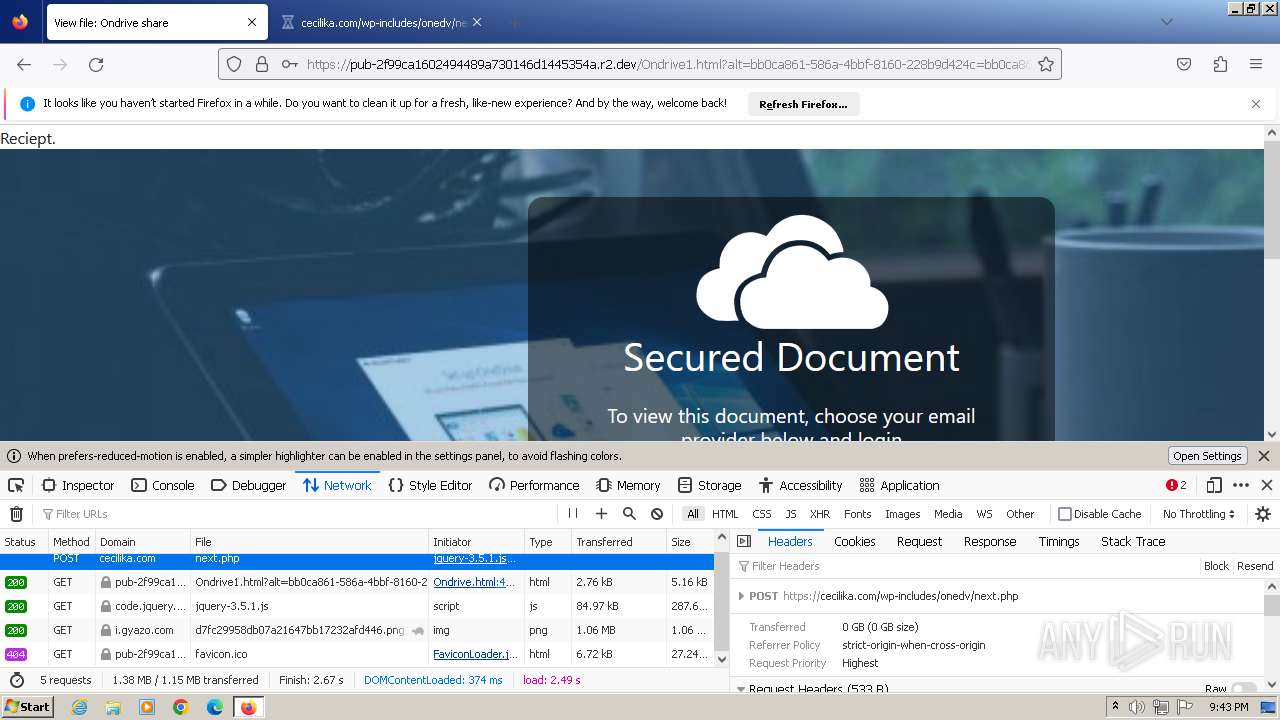The height and width of the screenshot is (720, 1280).
Task: Open request blocking panel icon
Action: coord(657,514)
